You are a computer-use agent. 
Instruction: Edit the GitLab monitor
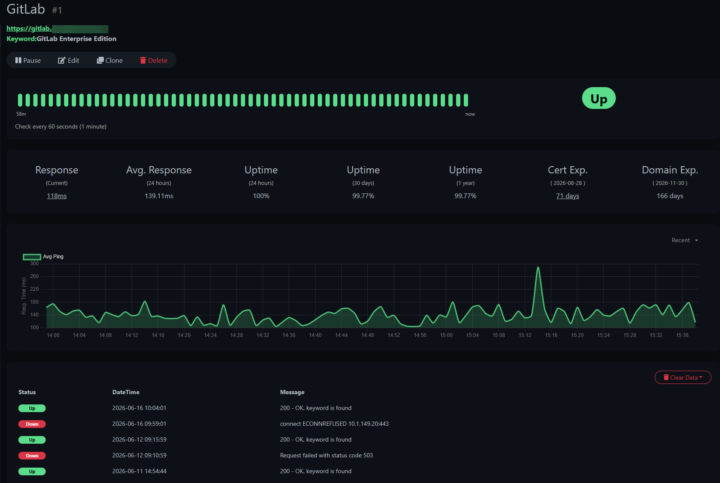point(68,60)
